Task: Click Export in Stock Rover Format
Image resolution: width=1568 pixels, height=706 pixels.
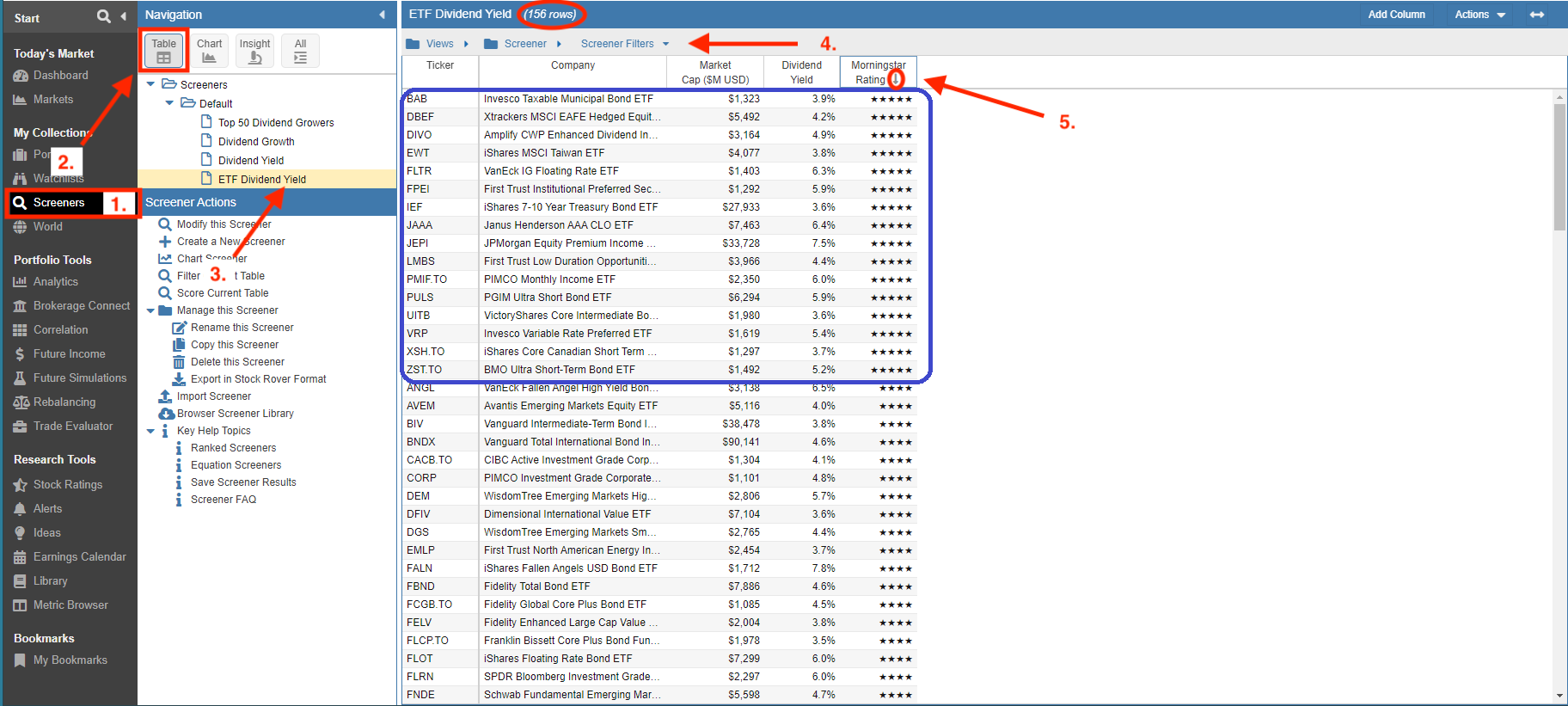Action: 258,379
